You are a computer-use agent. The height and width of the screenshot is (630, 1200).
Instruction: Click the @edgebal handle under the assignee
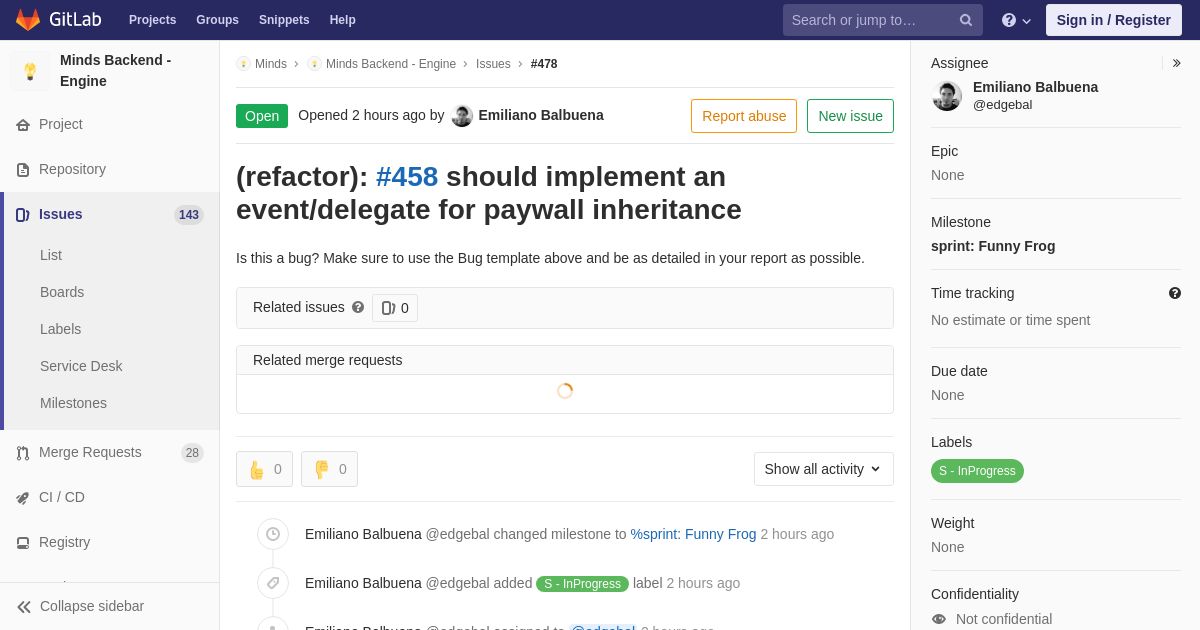coord(1003,105)
